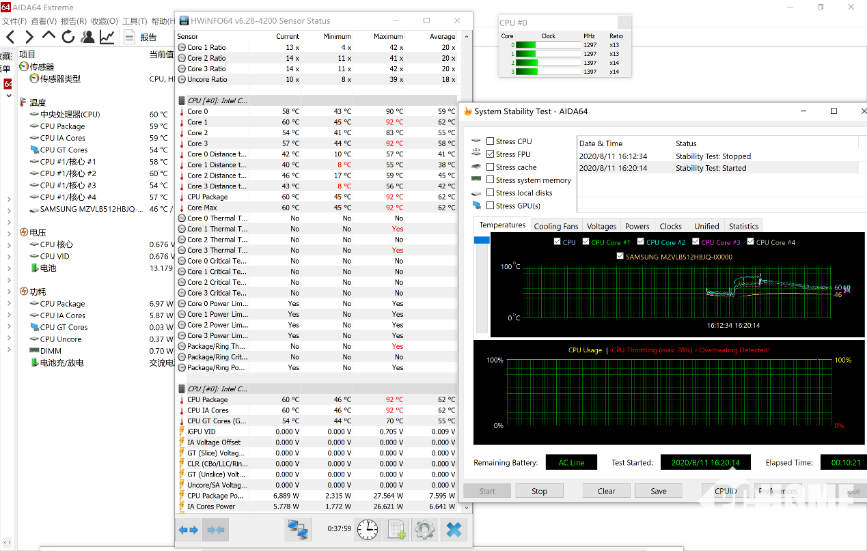Open the user icon in AIDA64 toolbar
The image size is (867, 551).
point(87,37)
